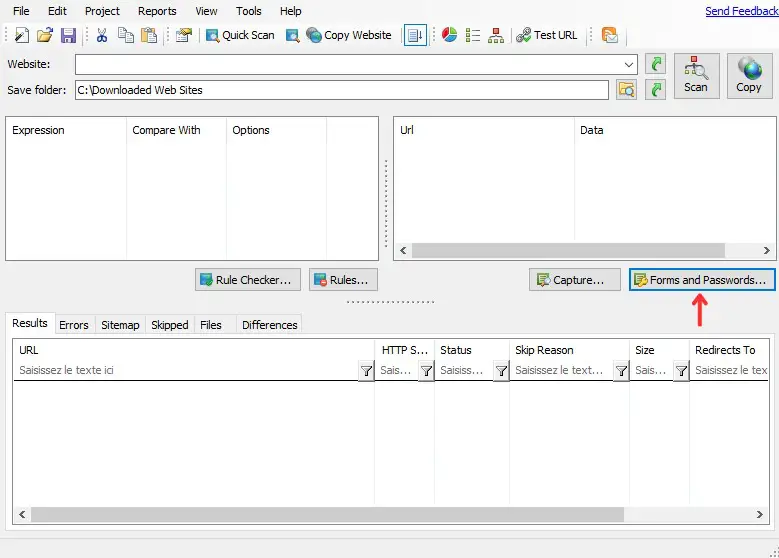Open the File menu
The width and height of the screenshot is (779, 558).
pos(21,11)
